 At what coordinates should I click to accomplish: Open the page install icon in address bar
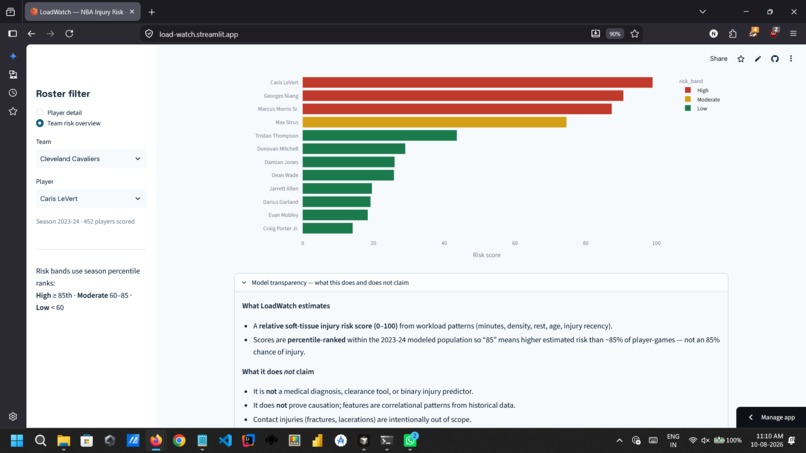[595, 34]
